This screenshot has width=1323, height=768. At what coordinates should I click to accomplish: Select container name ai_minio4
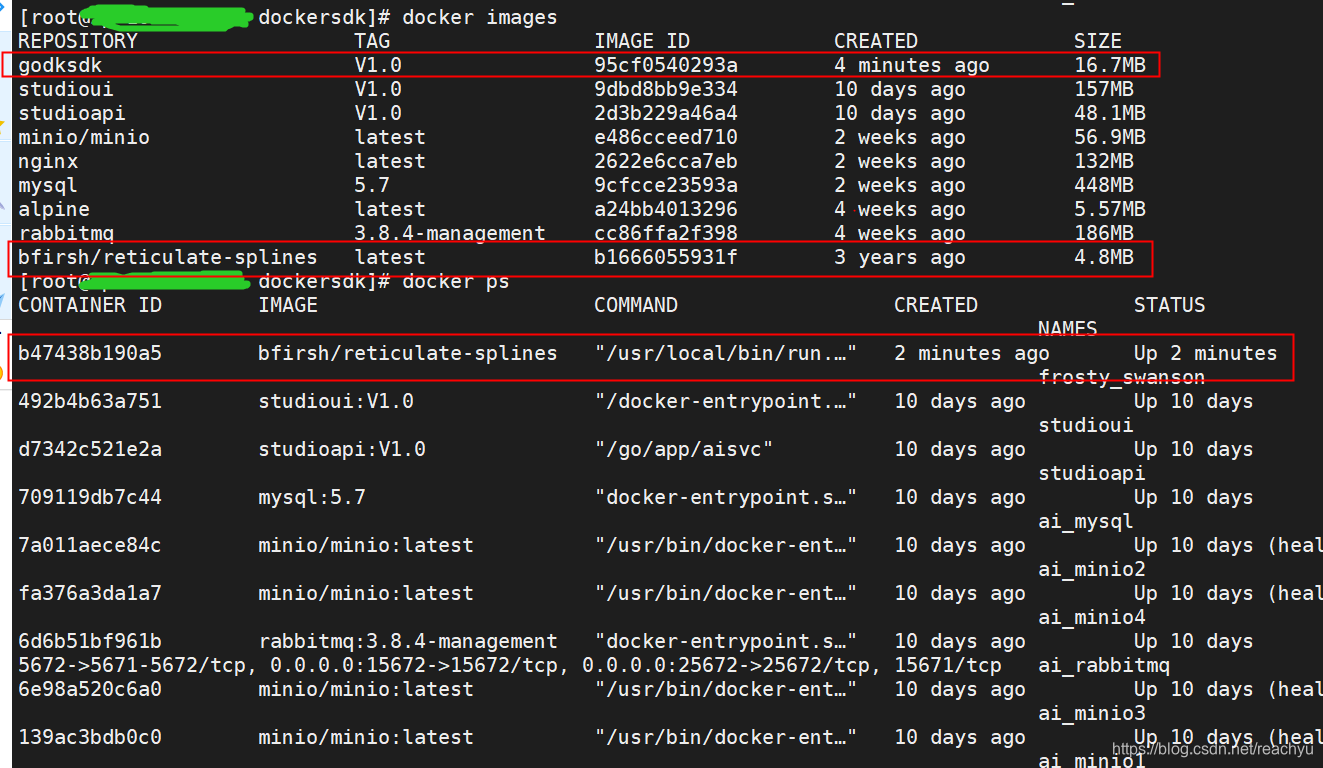point(1092,617)
